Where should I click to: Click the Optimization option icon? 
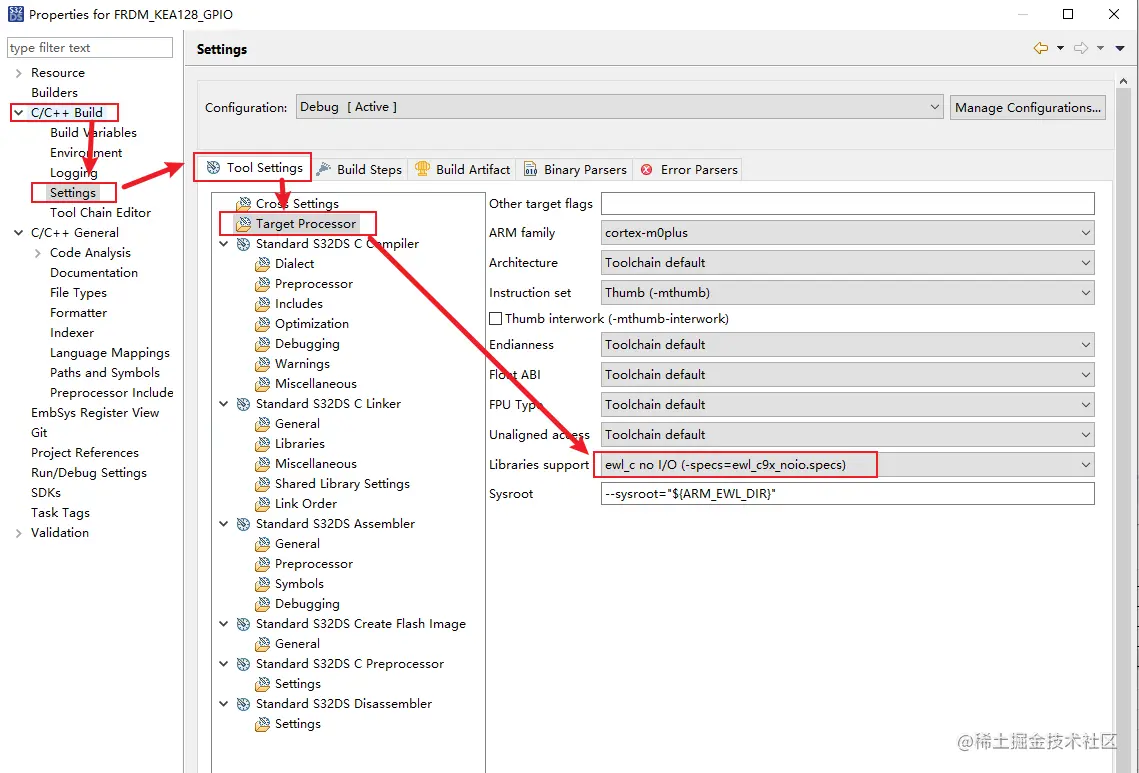click(262, 324)
